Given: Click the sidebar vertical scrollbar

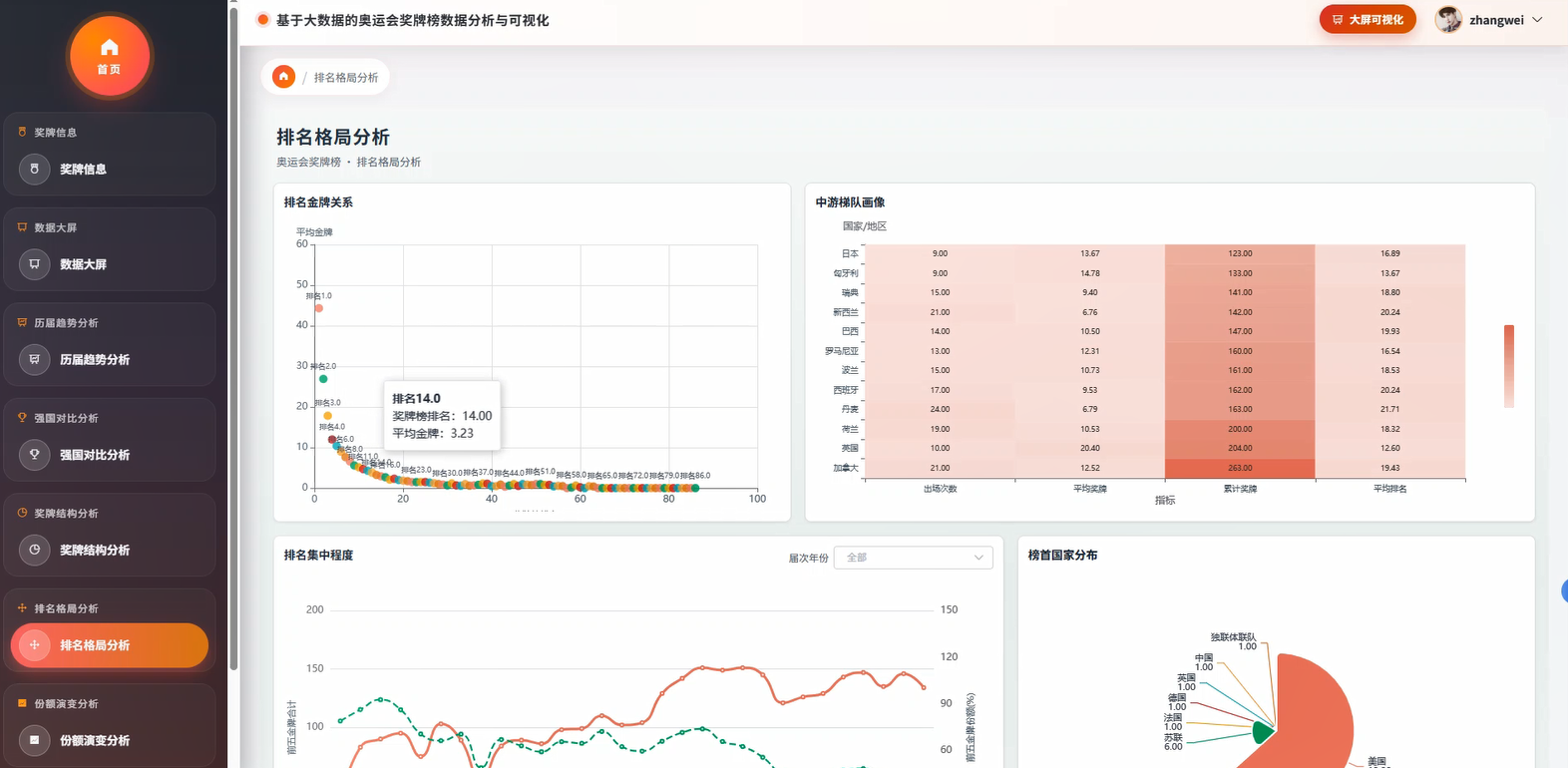Looking at the screenshot, I should [x=233, y=339].
